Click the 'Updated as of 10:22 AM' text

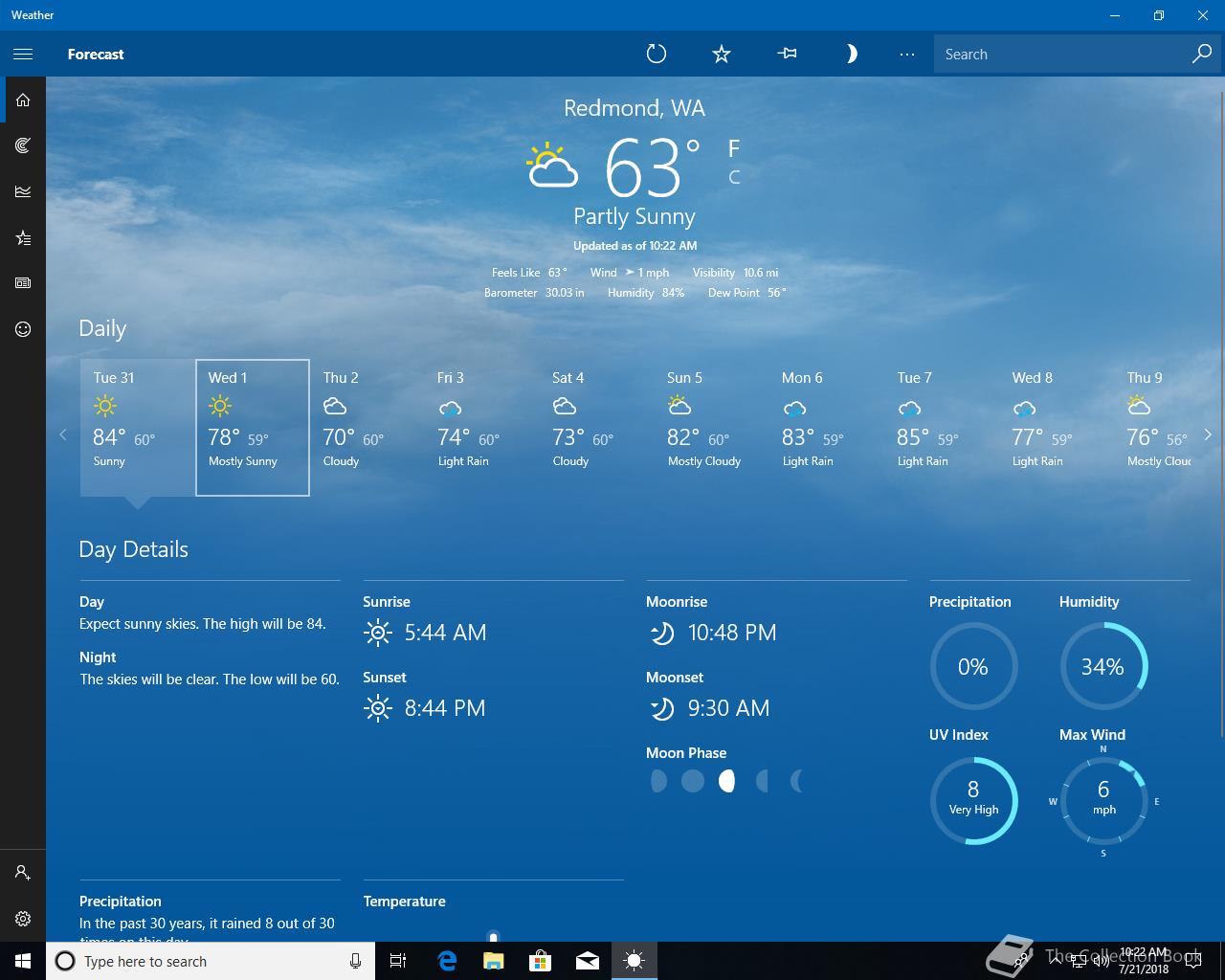[635, 246]
